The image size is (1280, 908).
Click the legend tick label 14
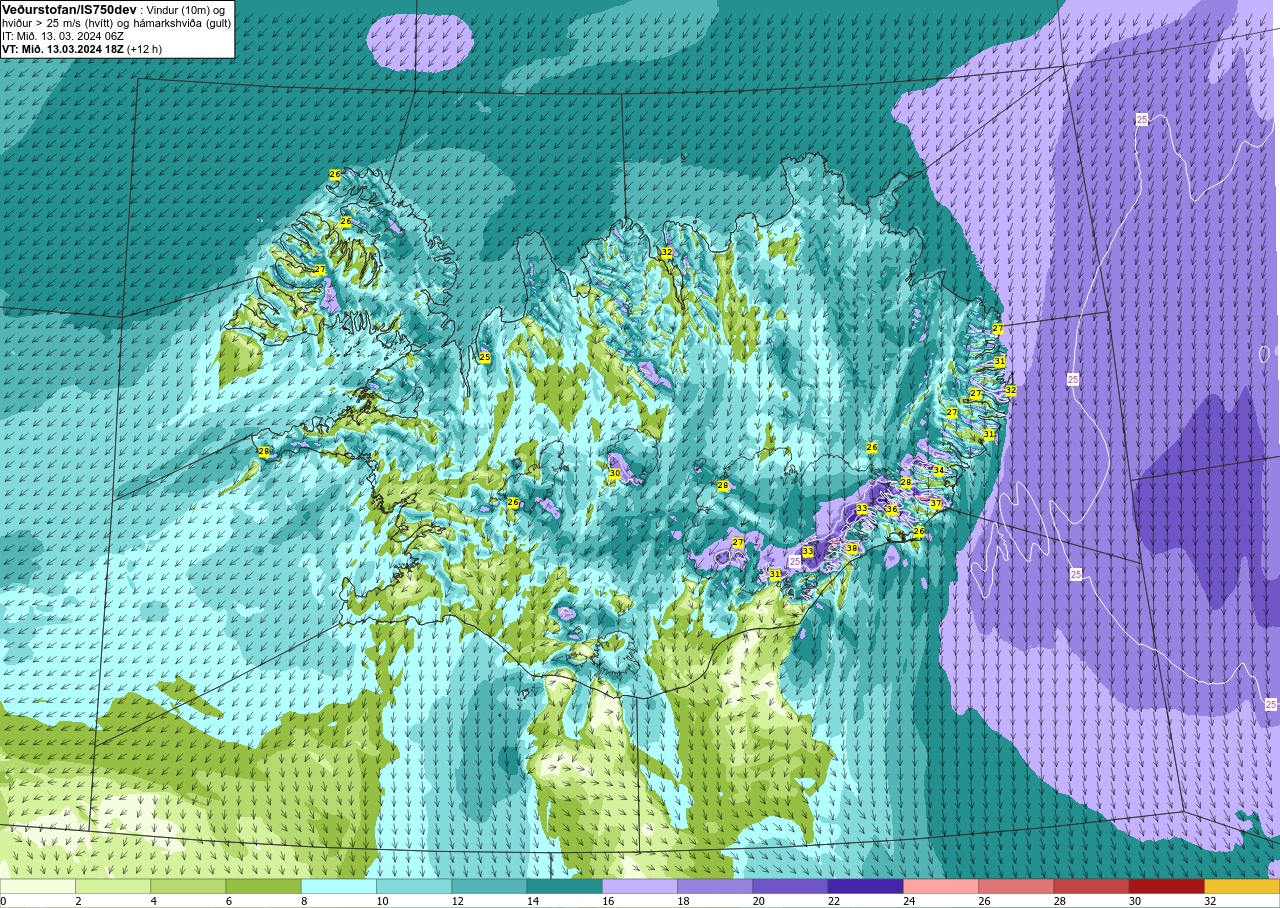(x=532, y=901)
